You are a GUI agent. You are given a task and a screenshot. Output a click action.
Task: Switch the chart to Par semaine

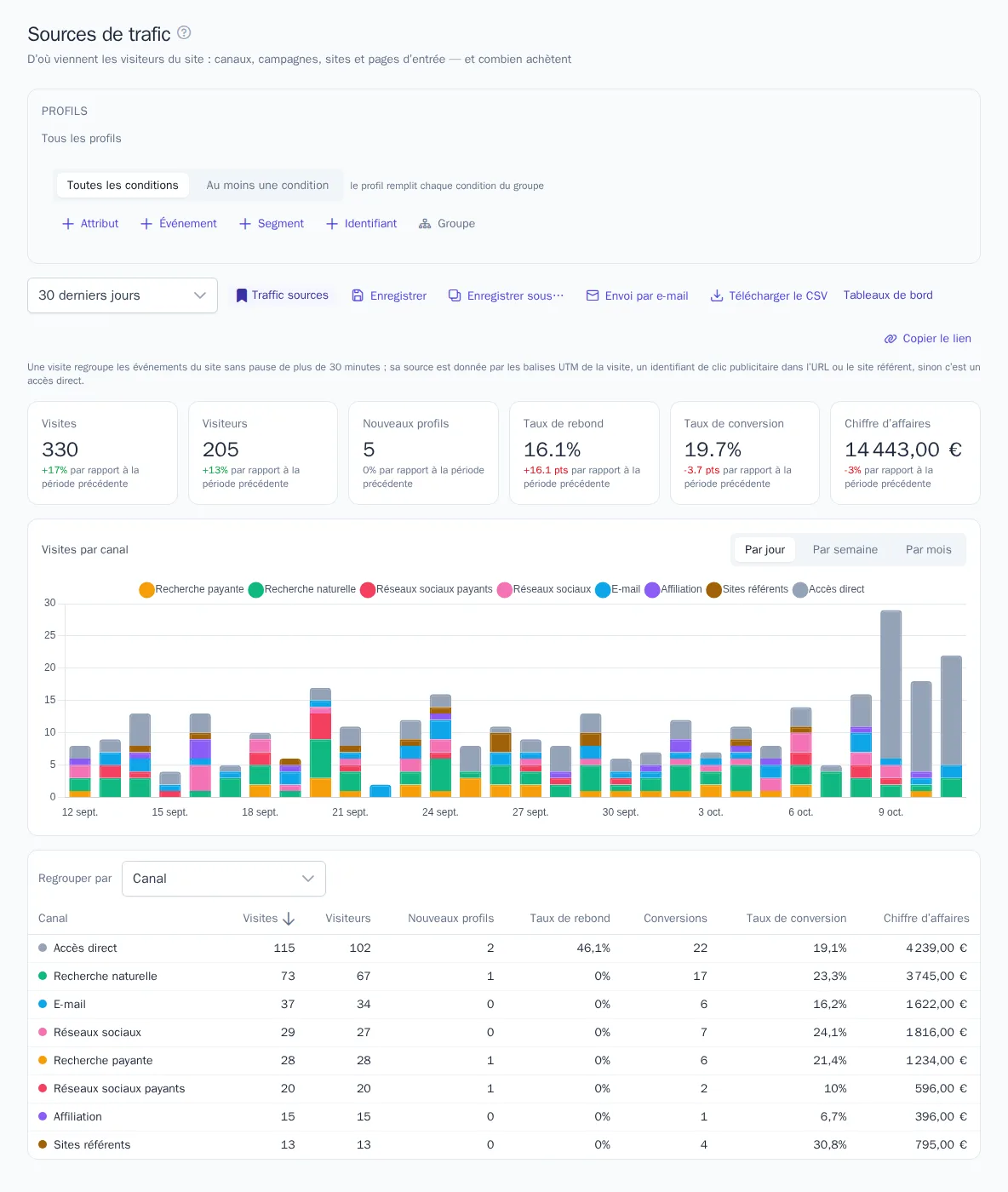pyautogui.click(x=845, y=550)
